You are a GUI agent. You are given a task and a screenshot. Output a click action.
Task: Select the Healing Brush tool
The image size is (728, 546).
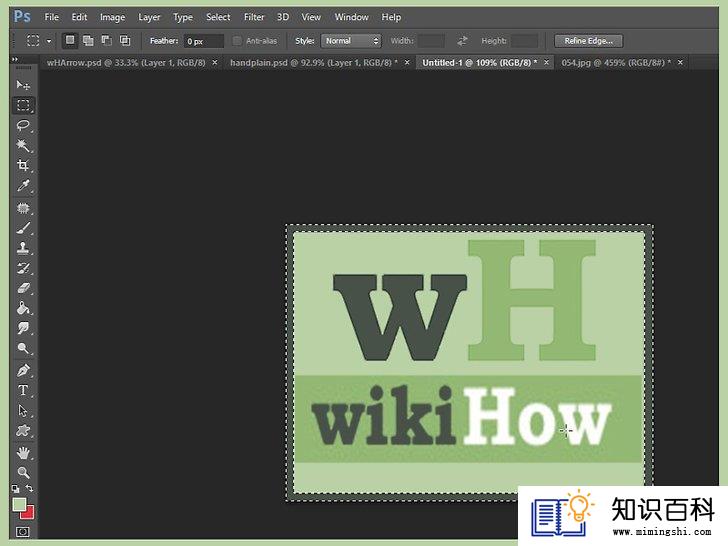pyautogui.click(x=23, y=208)
